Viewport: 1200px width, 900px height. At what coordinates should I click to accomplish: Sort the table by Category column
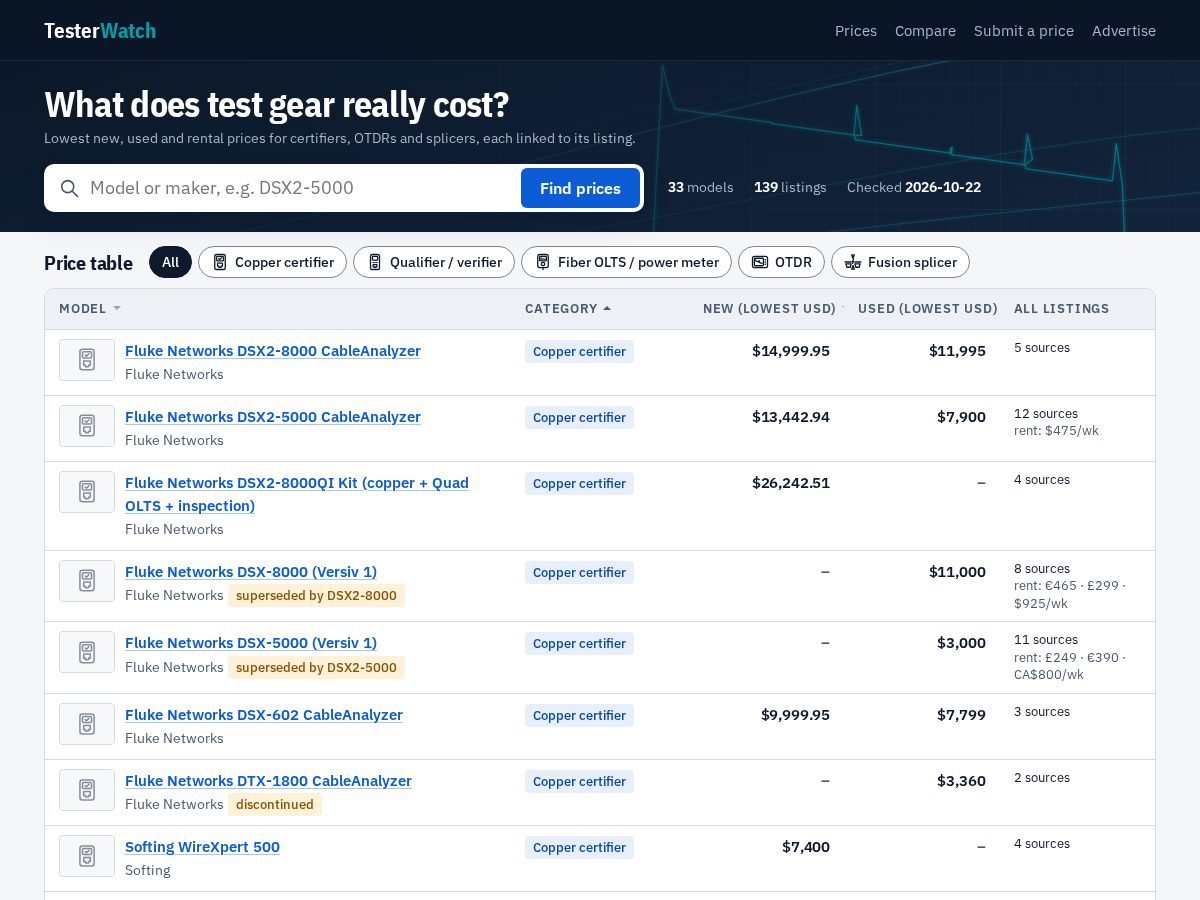[568, 309]
